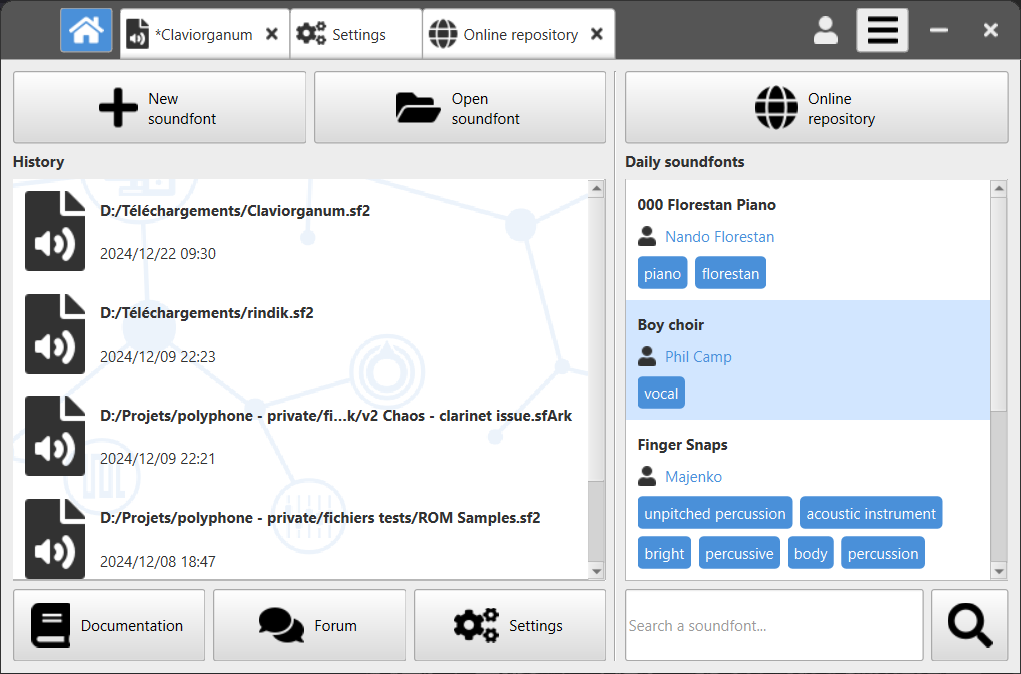Visit Phil Camp's author link

(697, 356)
